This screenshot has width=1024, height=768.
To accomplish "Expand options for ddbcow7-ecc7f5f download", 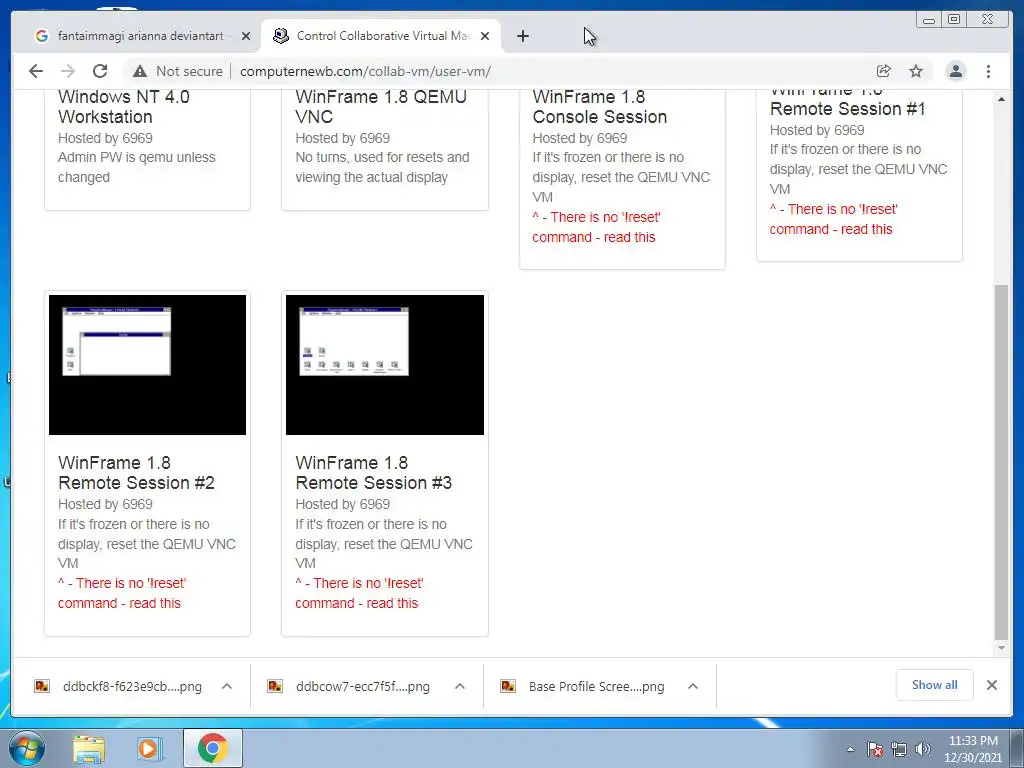I will (x=460, y=686).
